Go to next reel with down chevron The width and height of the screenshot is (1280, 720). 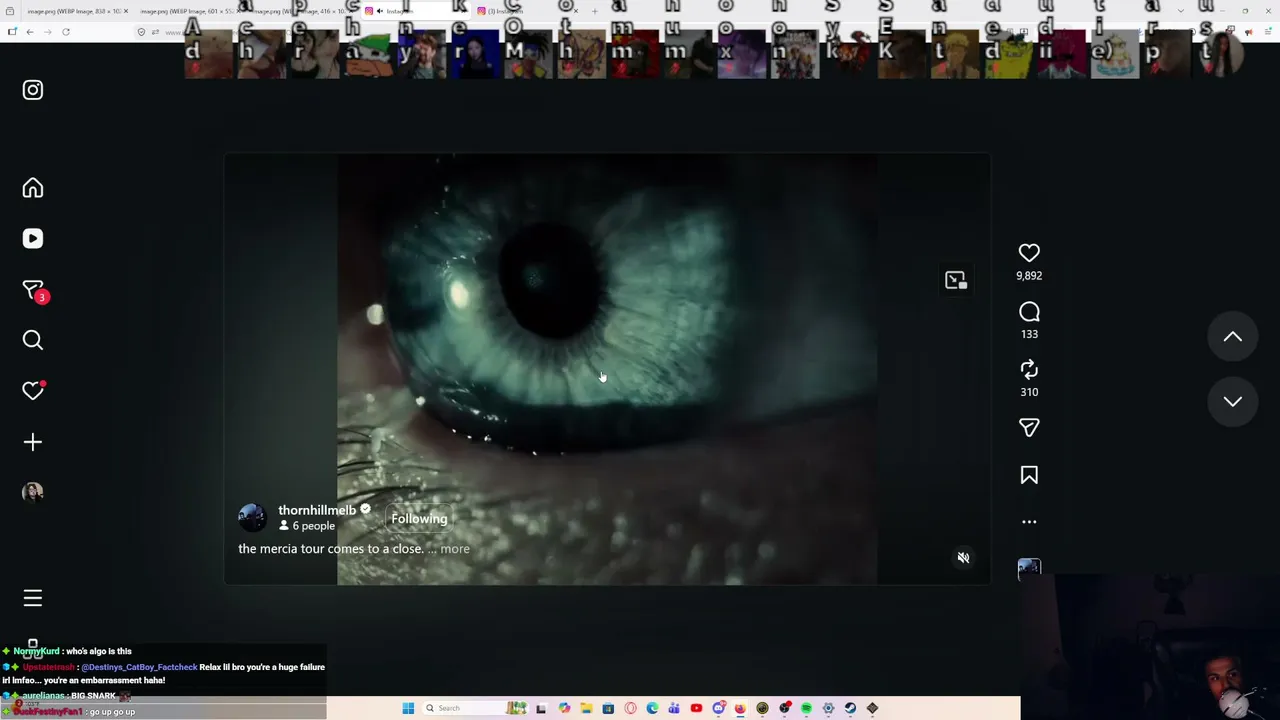coord(1233,401)
